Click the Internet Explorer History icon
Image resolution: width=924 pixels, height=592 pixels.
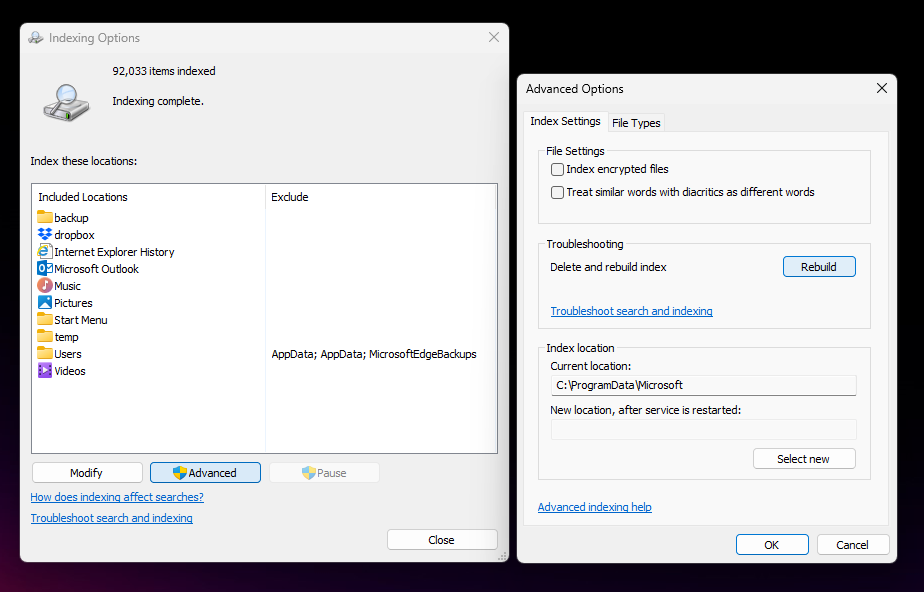pyautogui.click(x=45, y=252)
